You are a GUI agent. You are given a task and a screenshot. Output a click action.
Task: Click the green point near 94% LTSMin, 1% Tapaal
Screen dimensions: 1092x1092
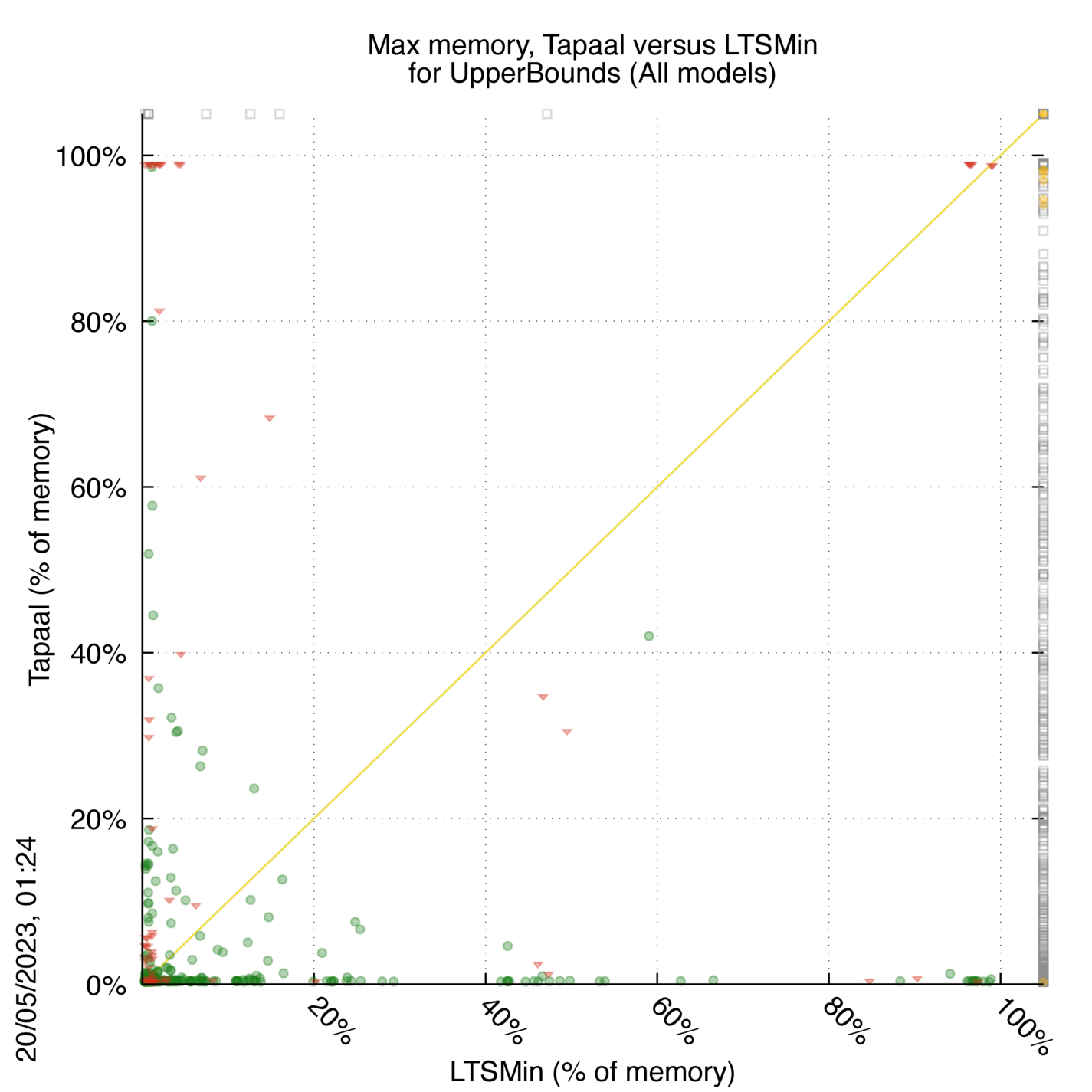coord(949,974)
